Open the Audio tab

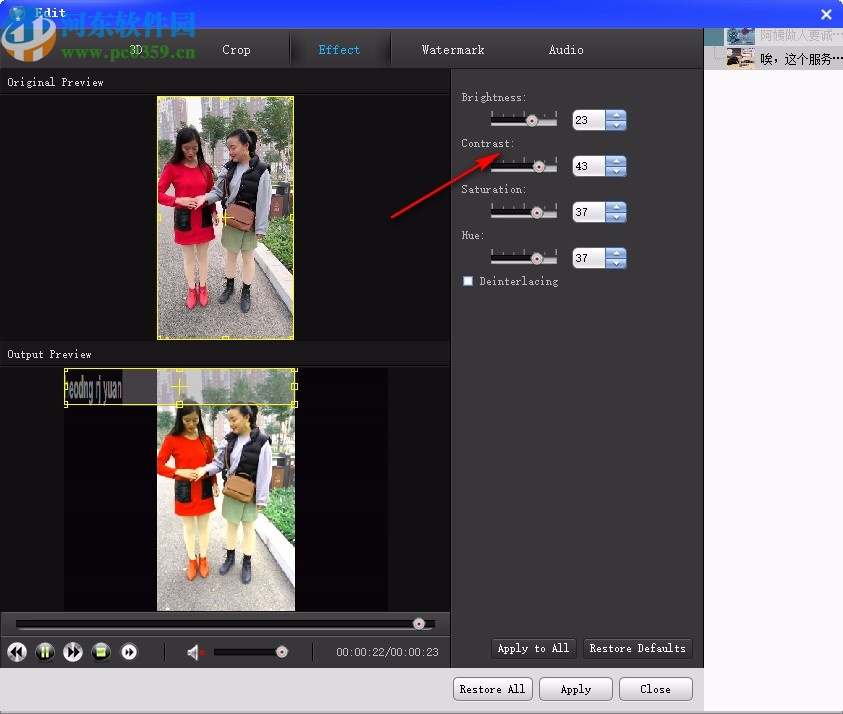point(566,49)
